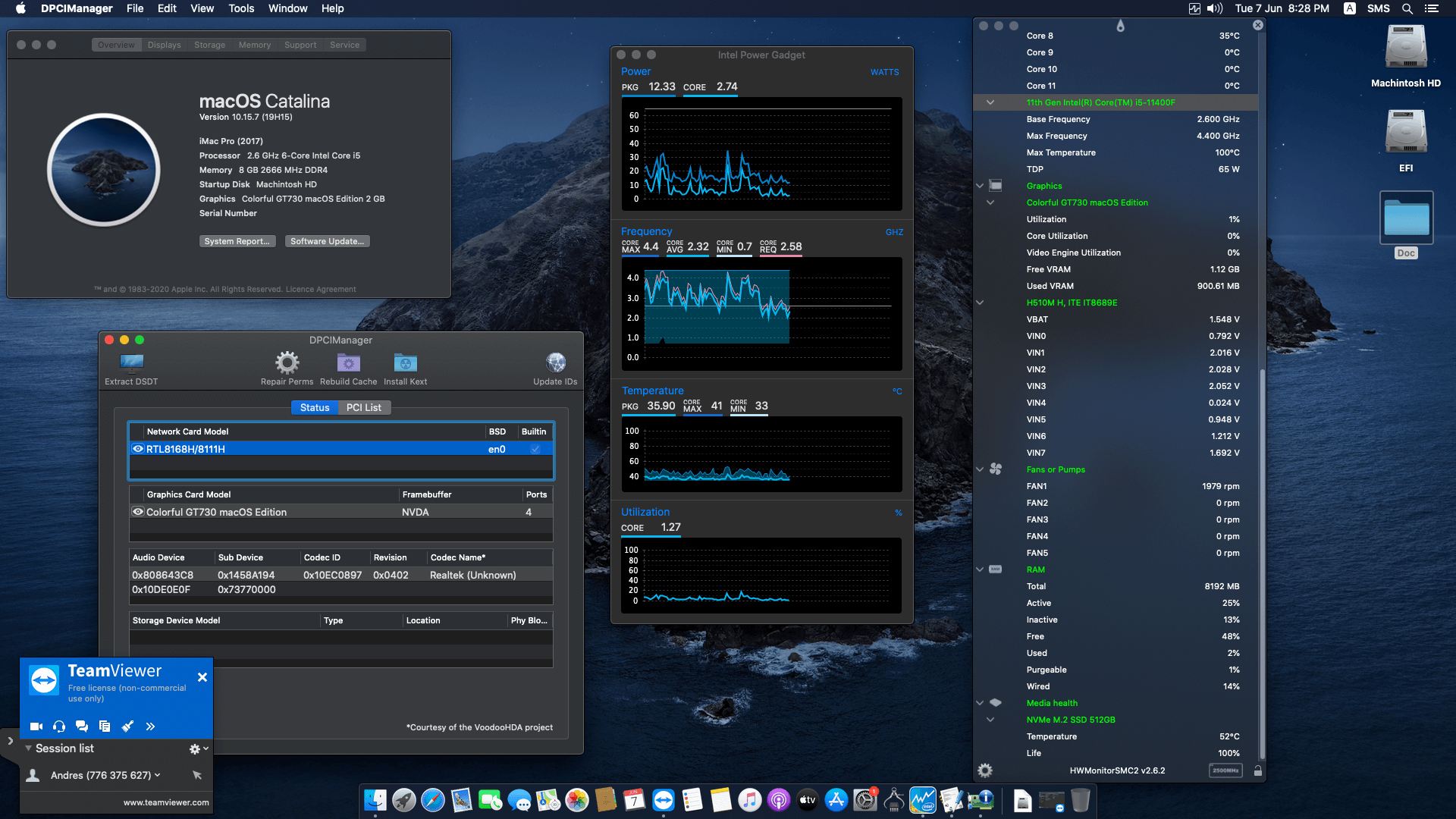Open the Window menu

[287, 8]
